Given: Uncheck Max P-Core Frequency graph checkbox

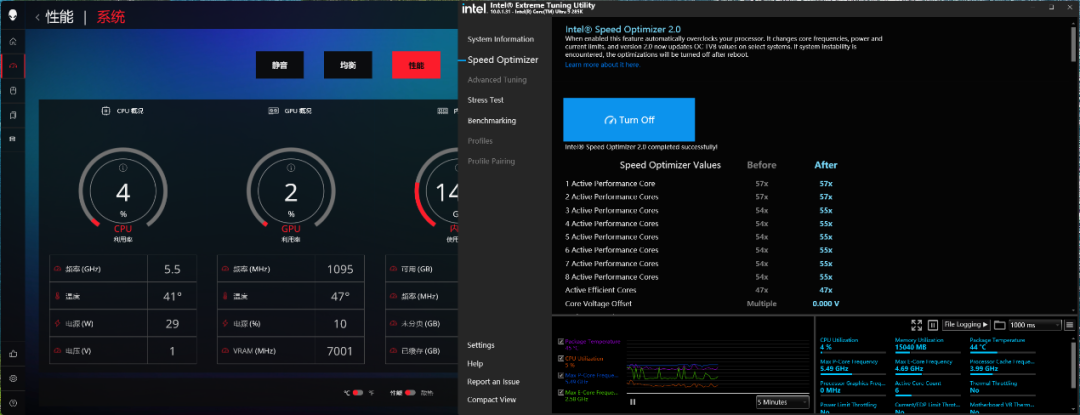Looking at the screenshot, I should tap(560, 375).
